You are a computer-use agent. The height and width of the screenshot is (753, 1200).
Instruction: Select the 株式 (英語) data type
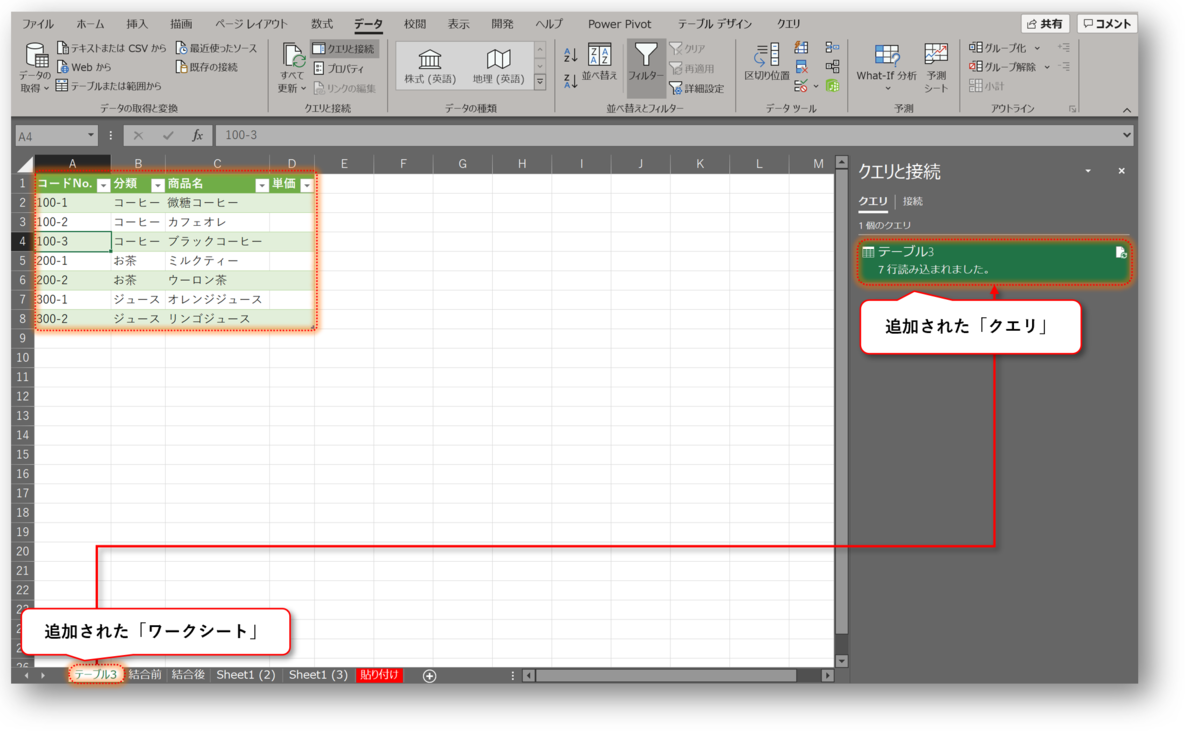tap(432, 65)
